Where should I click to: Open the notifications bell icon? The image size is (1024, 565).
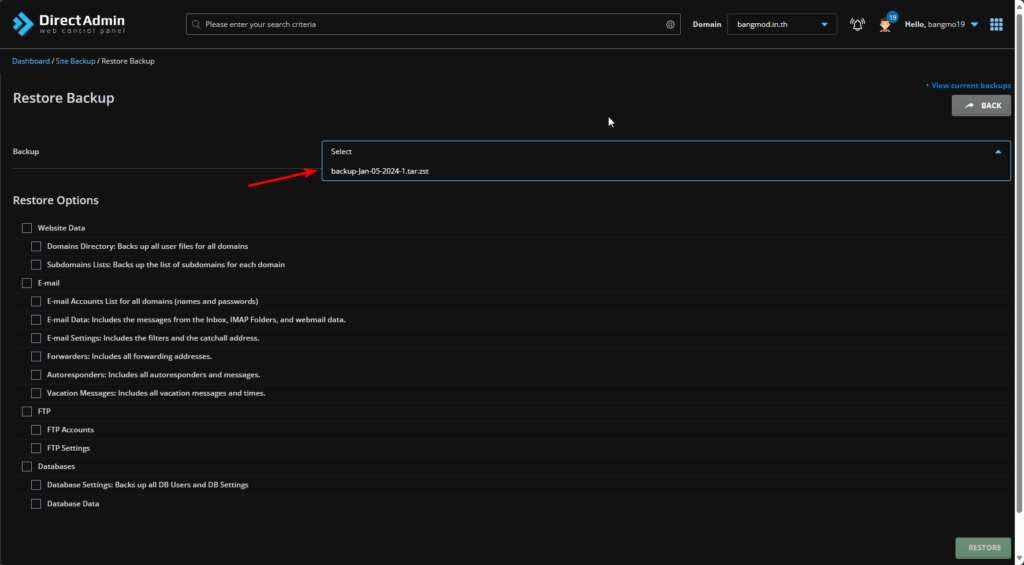(x=857, y=24)
